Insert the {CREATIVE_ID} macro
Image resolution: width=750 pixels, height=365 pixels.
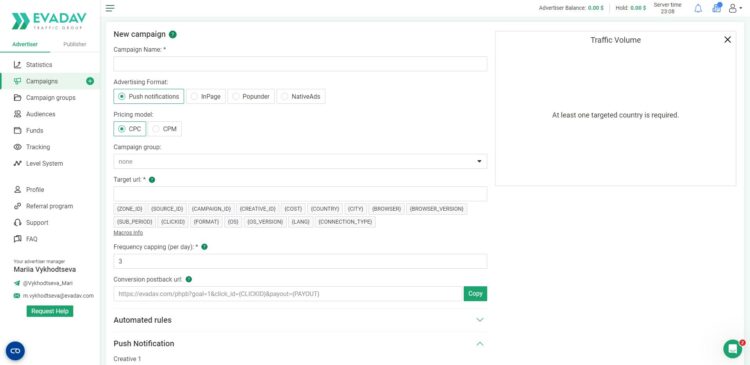point(257,209)
